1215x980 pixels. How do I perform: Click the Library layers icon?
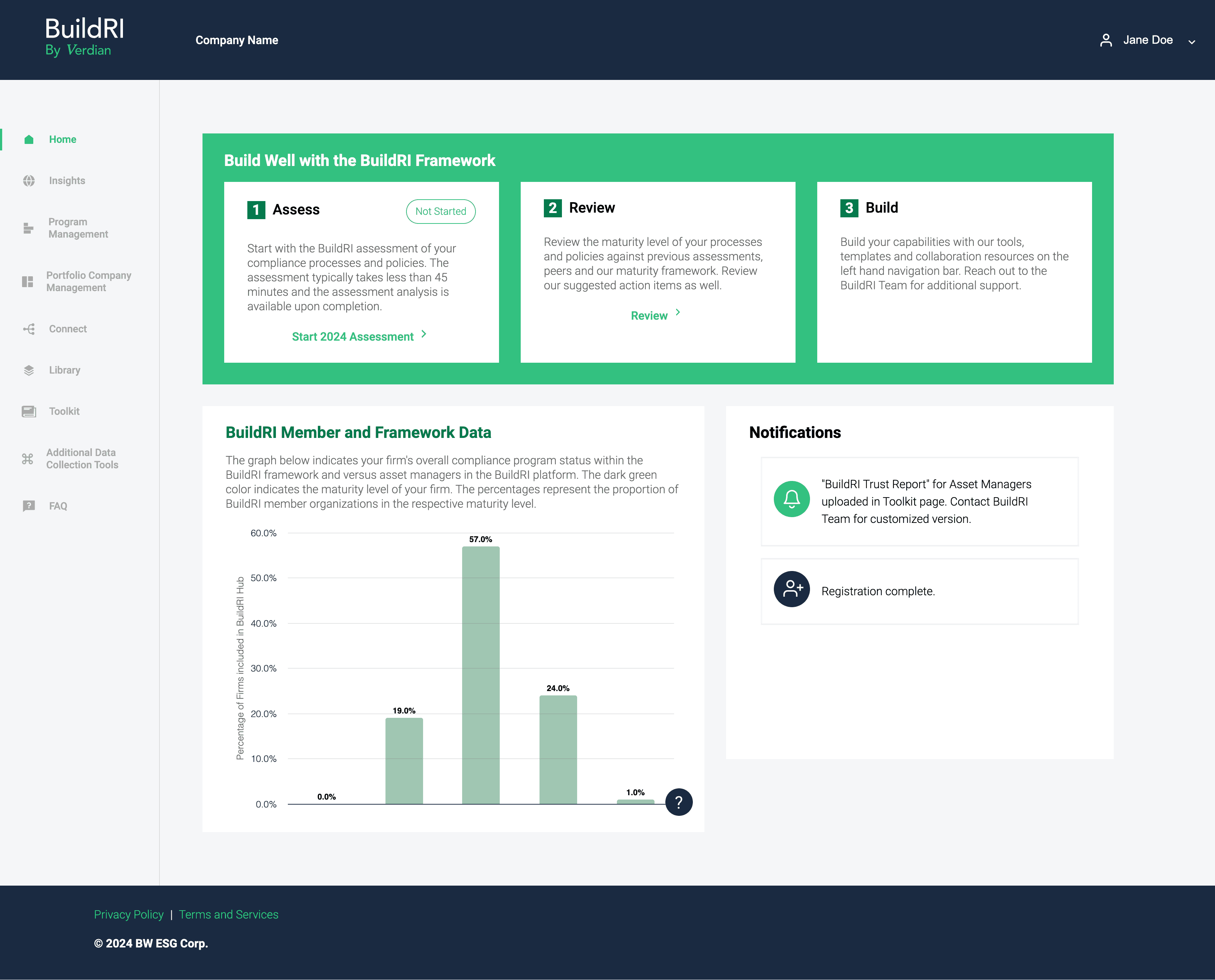click(29, 370)
